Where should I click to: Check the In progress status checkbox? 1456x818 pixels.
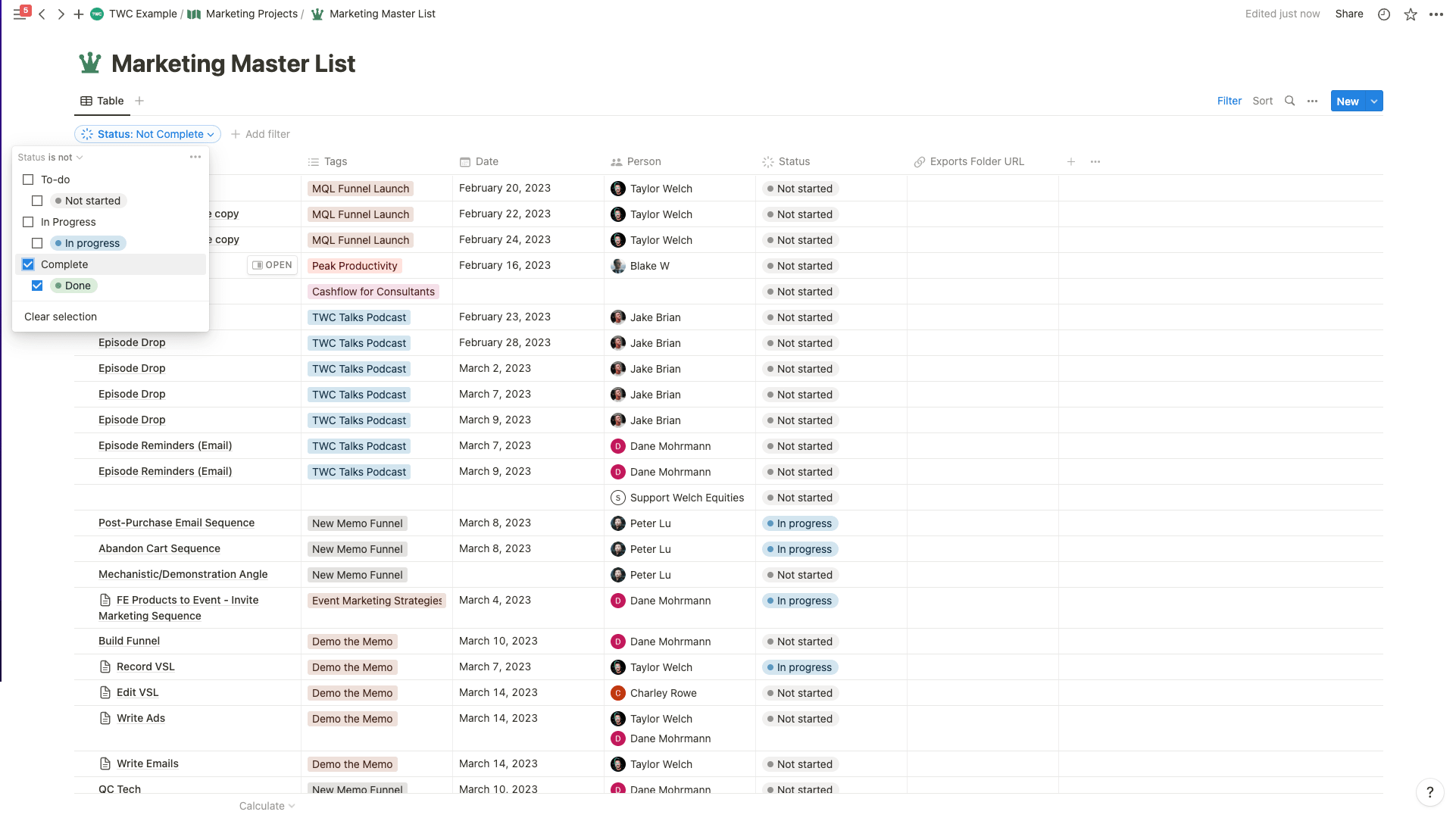point(37,243)
